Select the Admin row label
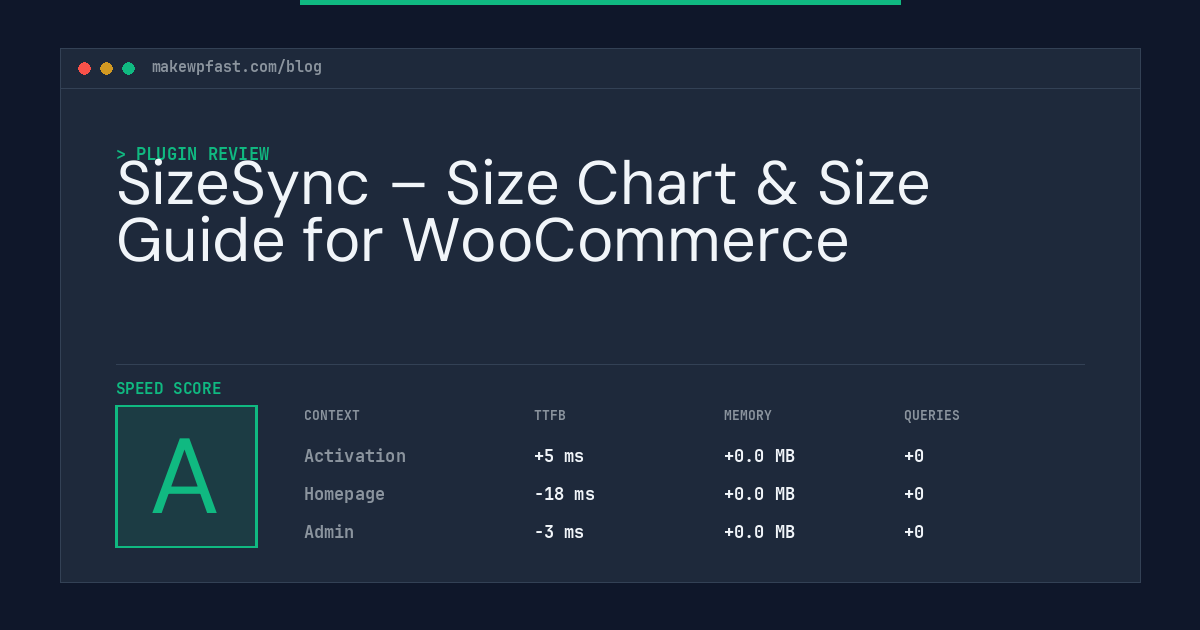1200x630 pixels. 329,532
